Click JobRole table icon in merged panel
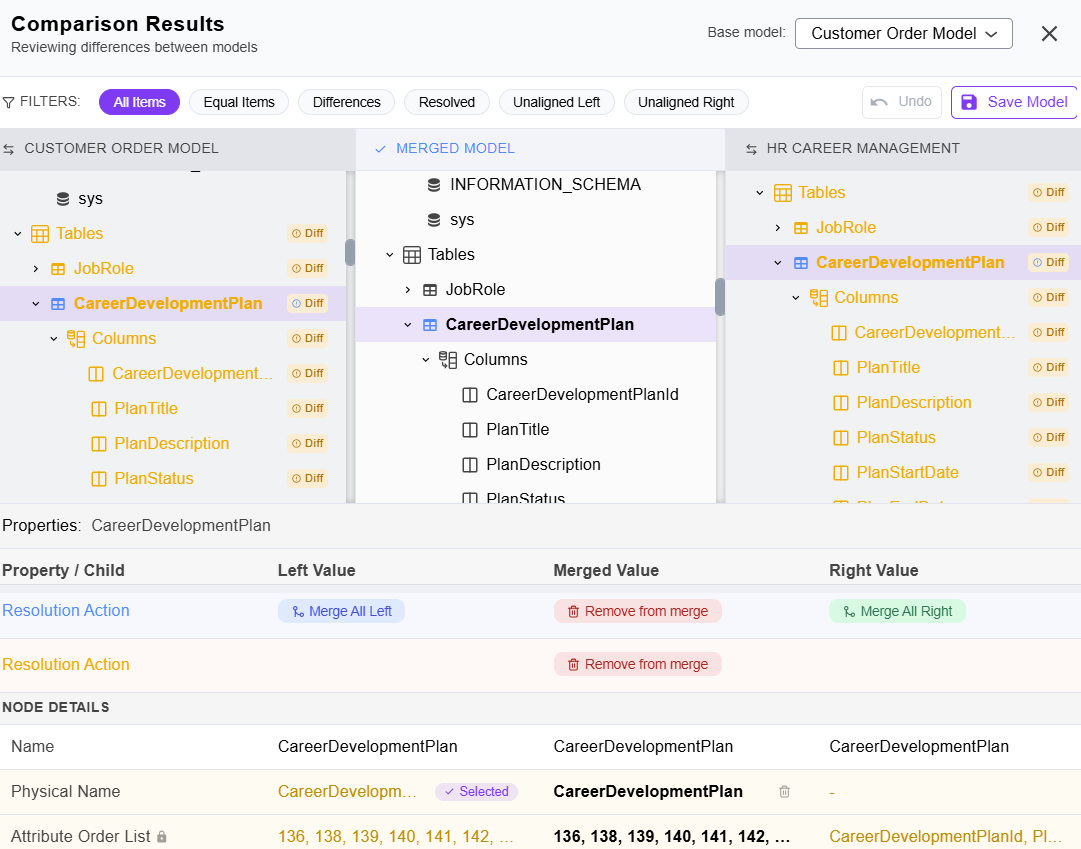 pos(430,290)
